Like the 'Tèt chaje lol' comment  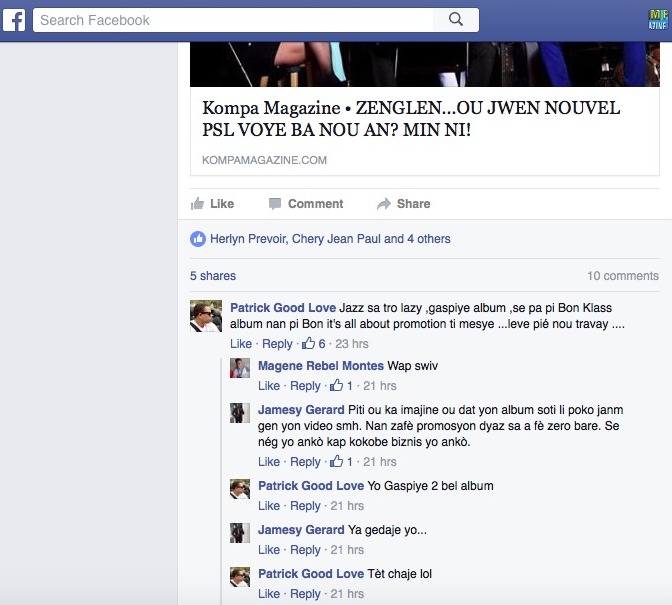pyautogui.click(x=269, y=594)
